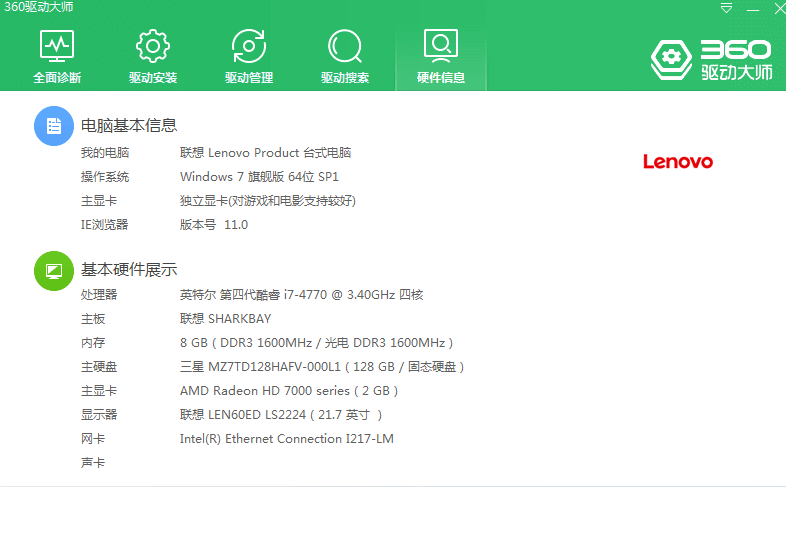Open the 全面诊断 full diagnosis tab

(57, 56)
